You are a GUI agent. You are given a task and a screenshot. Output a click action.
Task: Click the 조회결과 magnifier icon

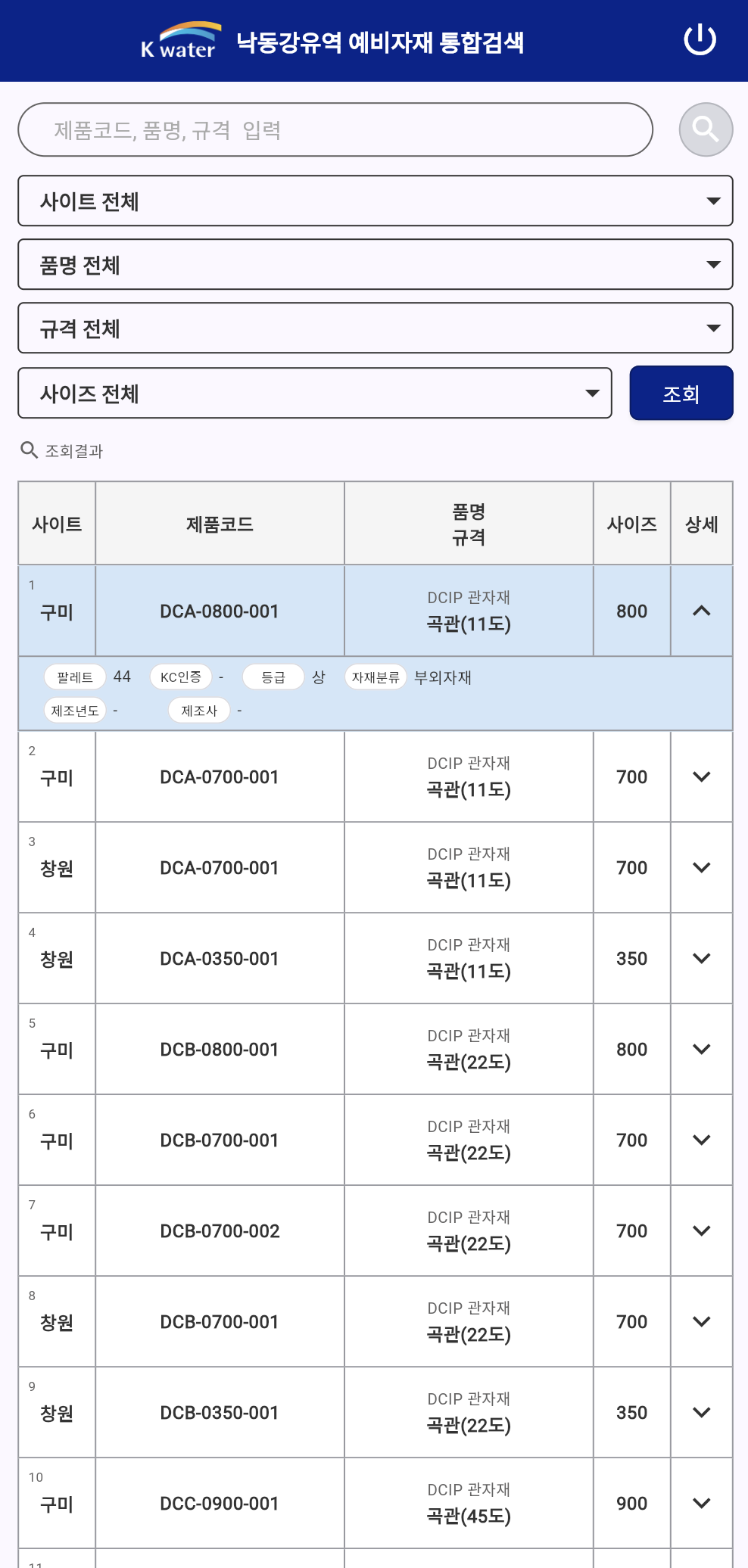click(29, 449)
